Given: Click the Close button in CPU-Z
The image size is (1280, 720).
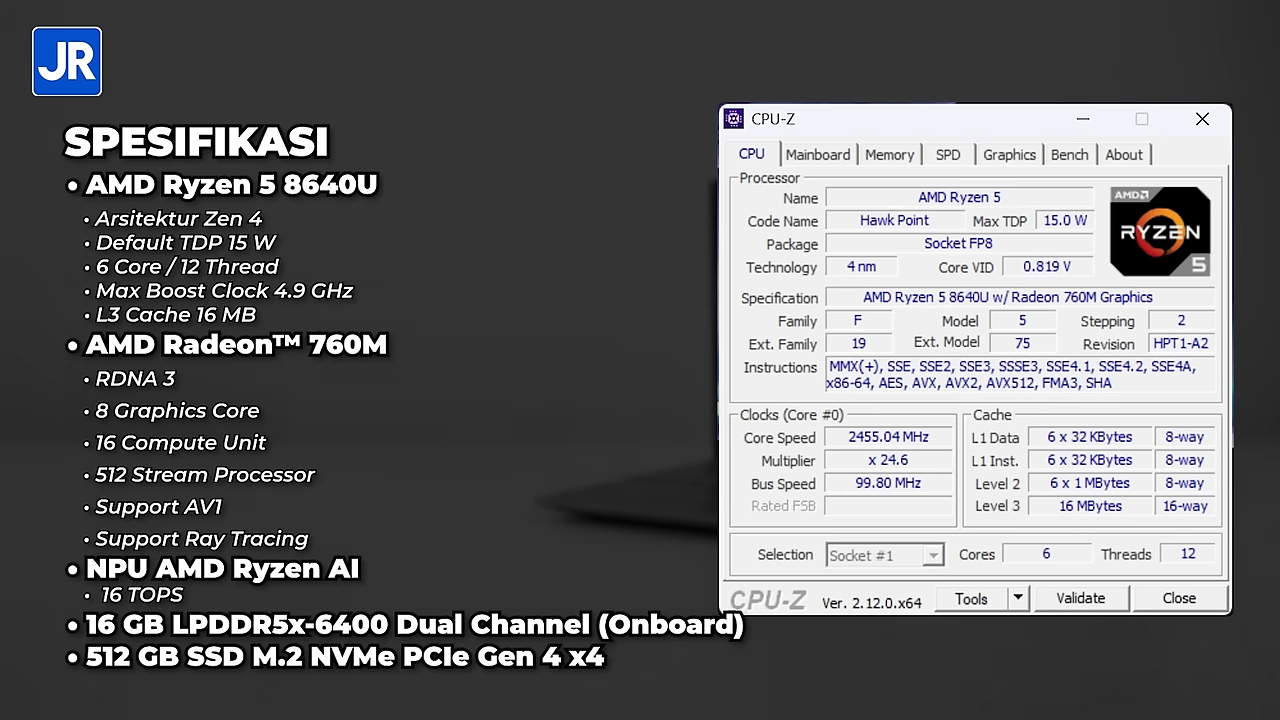Looking at the screenshot, I should pos(1179,597).
